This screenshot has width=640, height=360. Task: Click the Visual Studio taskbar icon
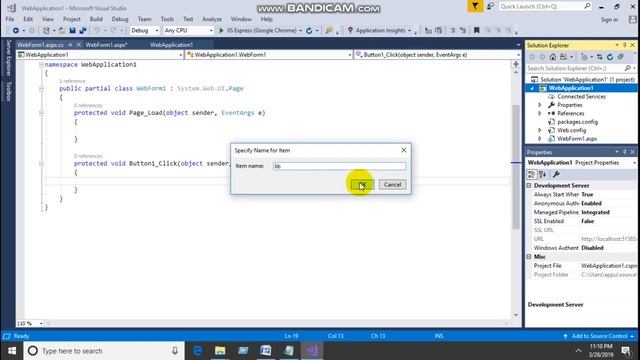tap(312, 351)
